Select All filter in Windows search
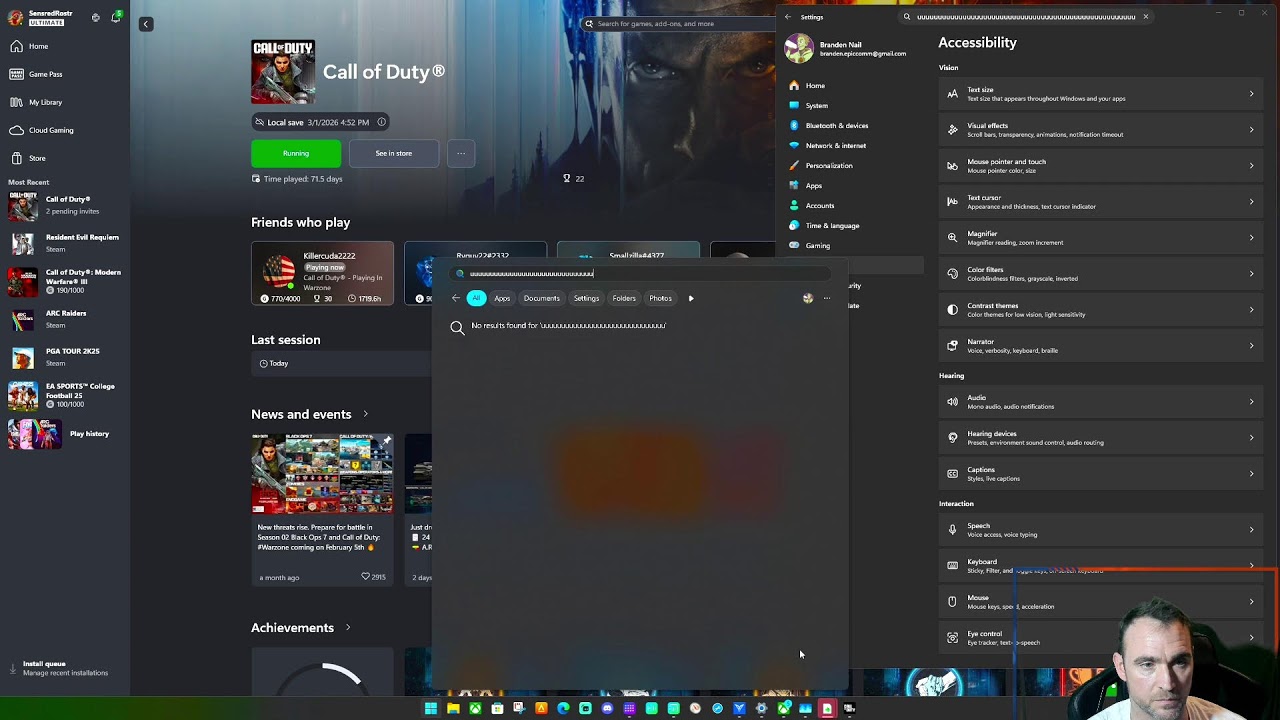The width and height of the screenshot is (1280, 720). click(476, 298)
